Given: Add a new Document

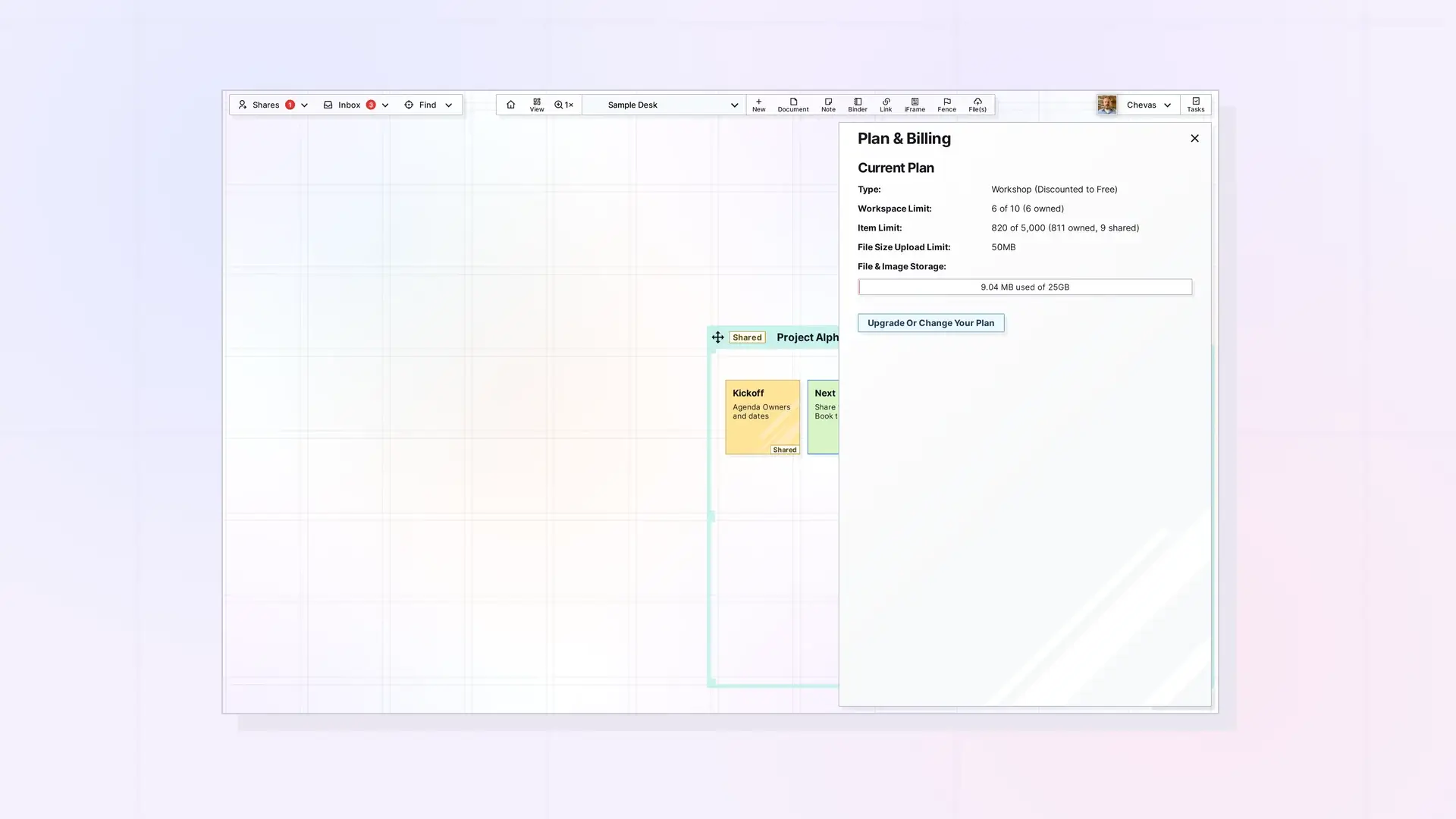Looking at the screenshot, I should [x=793, y=105].
